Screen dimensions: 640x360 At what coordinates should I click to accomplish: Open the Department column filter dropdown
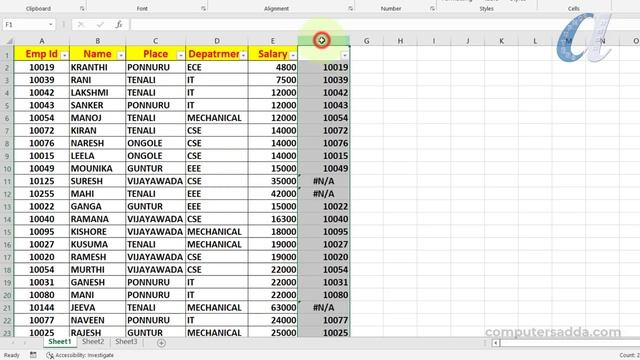[243, 55]
